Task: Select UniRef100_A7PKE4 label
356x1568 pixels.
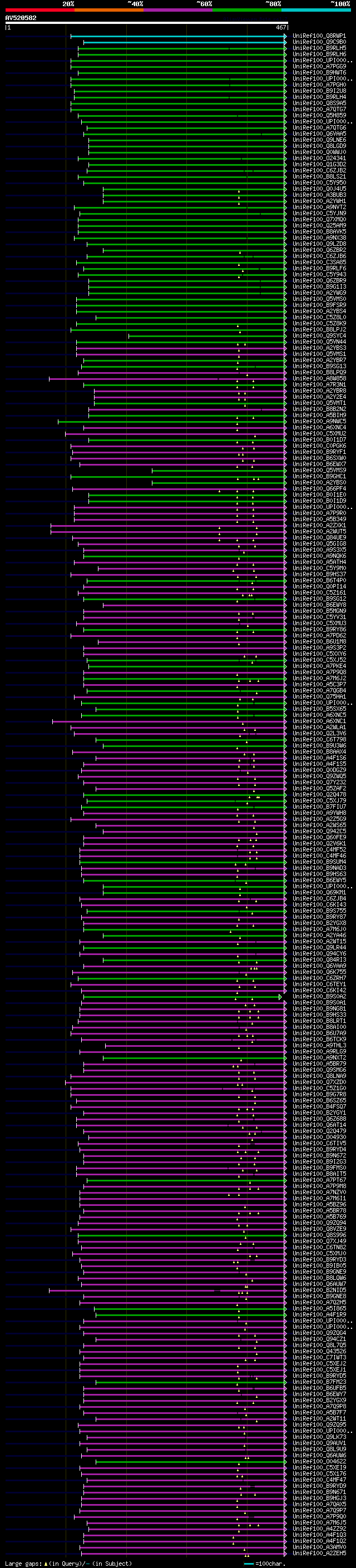Action: coord(319,666)
